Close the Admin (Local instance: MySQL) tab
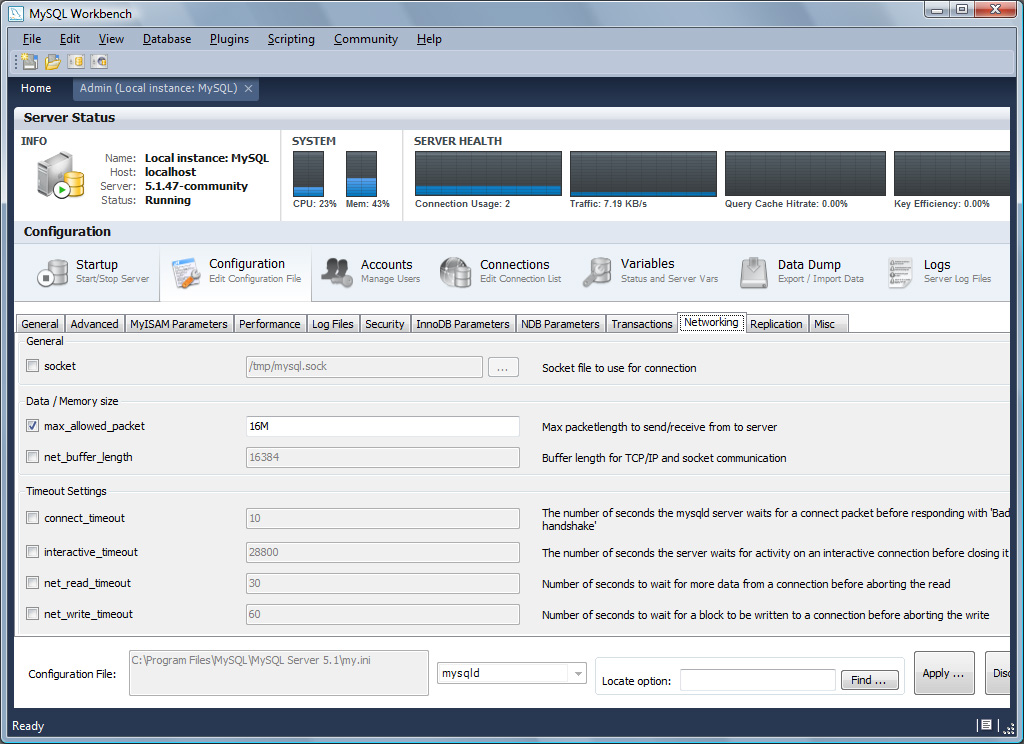 [248, 88]
